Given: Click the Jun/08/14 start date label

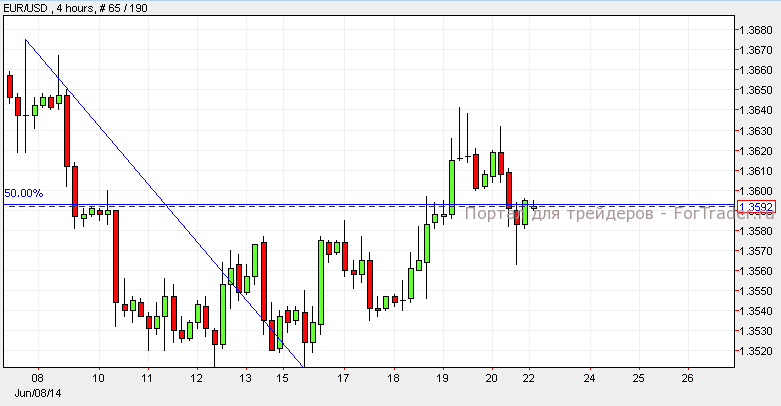Looking at the screenshot, I should [x=38, y=394].
